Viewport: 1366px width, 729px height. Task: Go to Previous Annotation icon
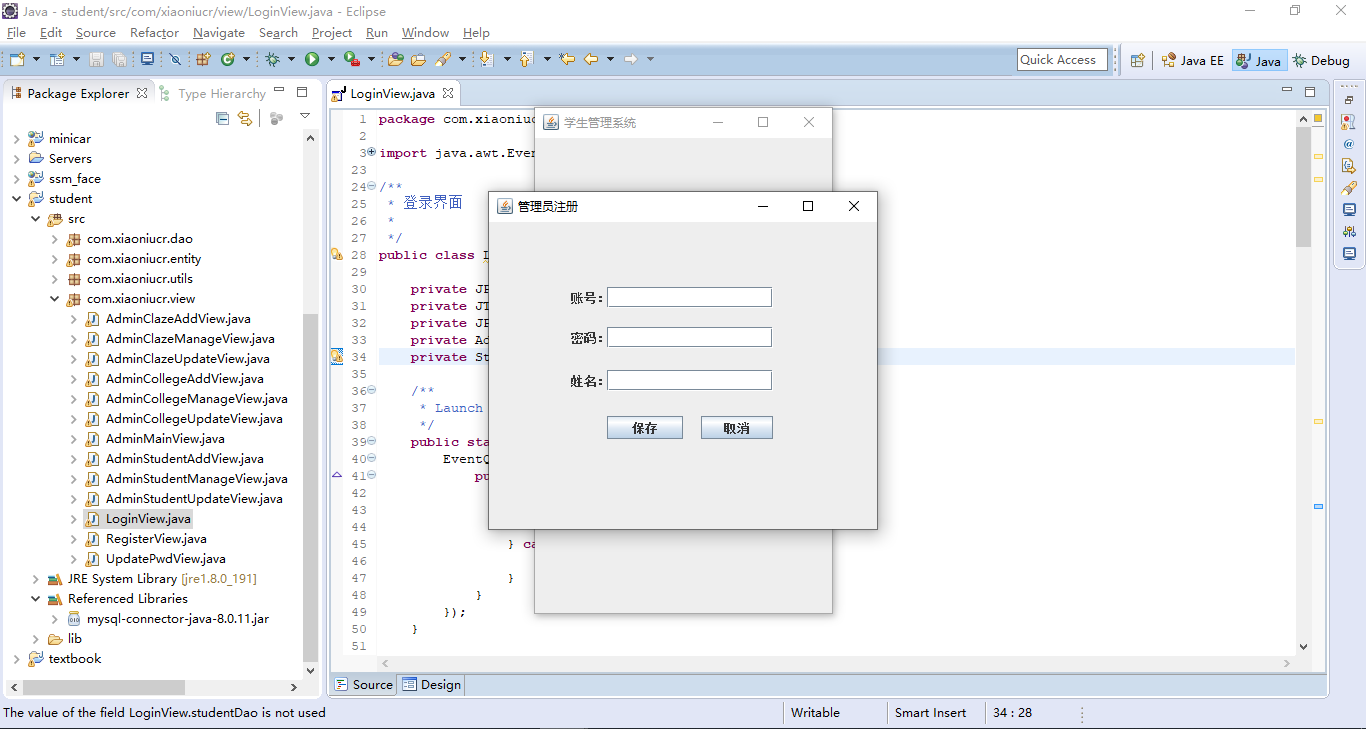coord(527,60)
